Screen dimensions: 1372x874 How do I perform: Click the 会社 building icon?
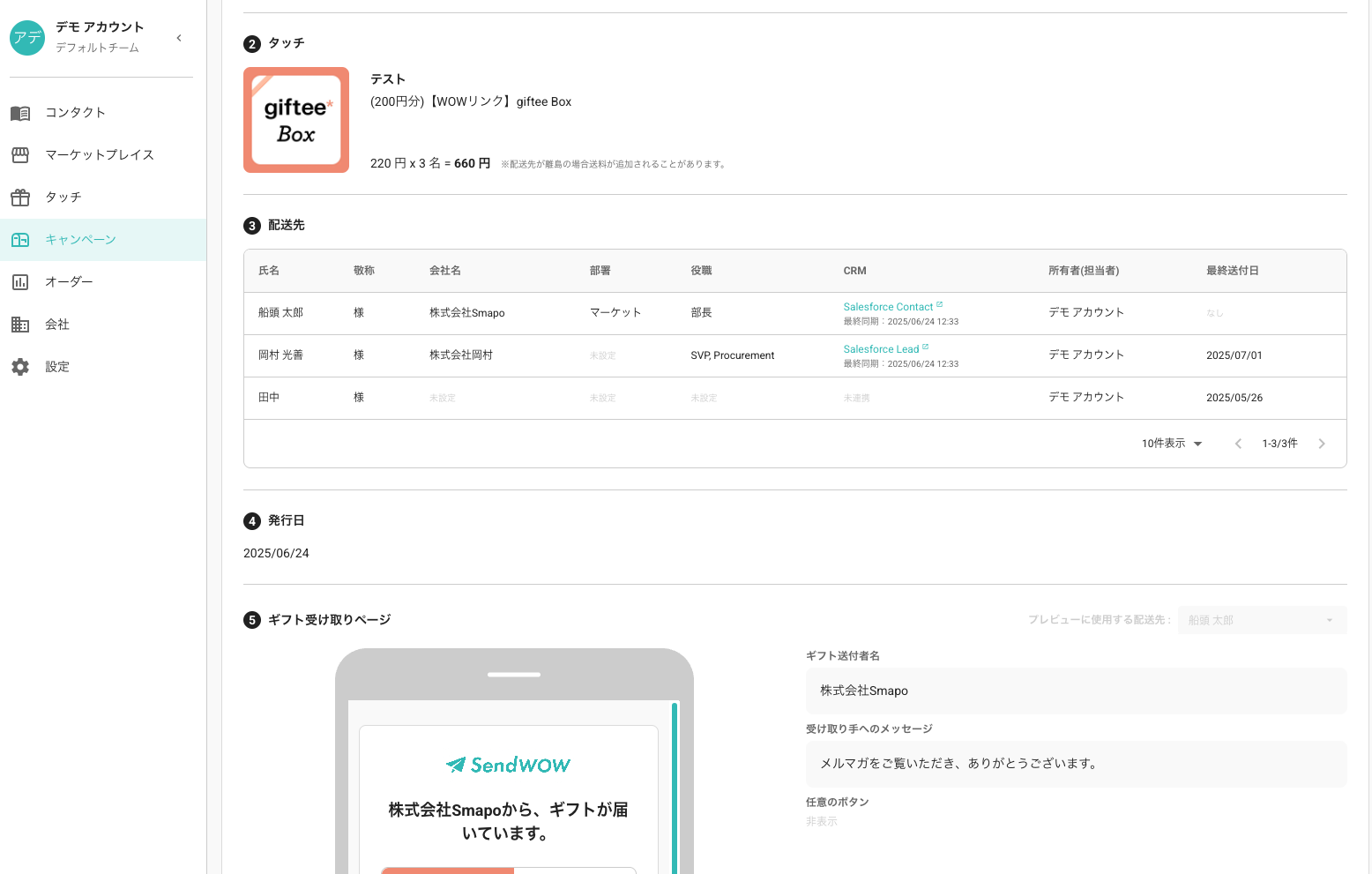coord(20,325)
